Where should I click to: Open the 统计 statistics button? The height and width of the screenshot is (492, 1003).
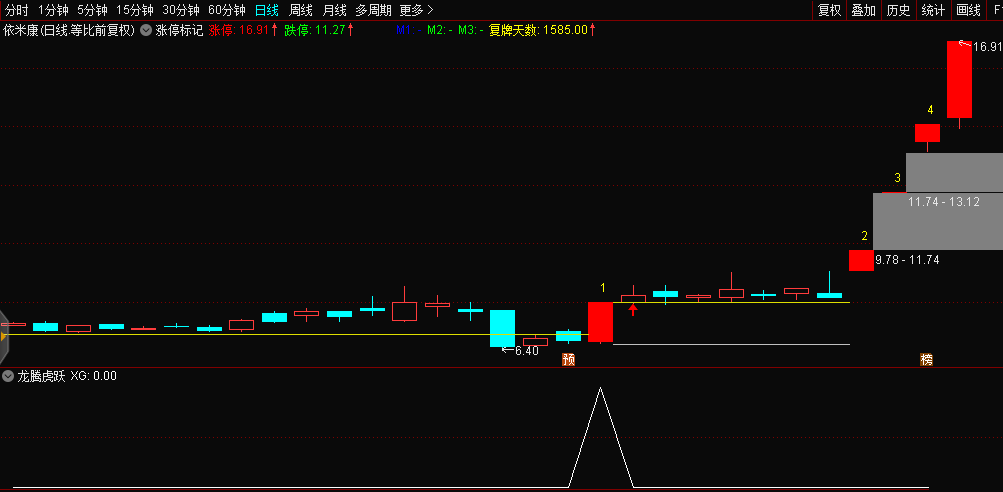pos(933,10)
